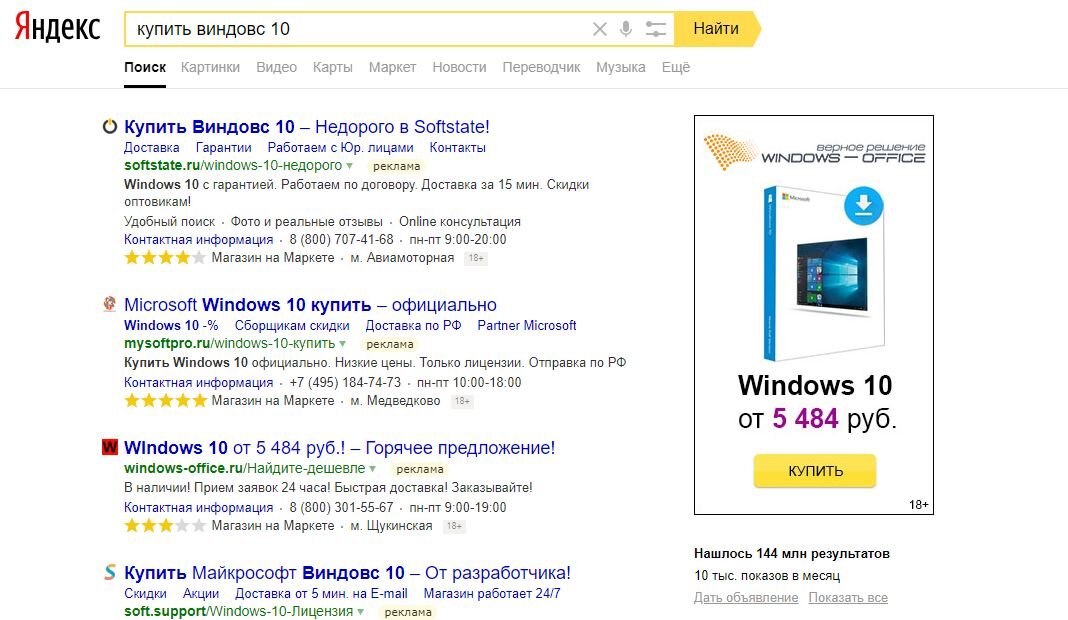Click windows-office.ru green URL
This screenshot has width=1068, height=620.
245,467
